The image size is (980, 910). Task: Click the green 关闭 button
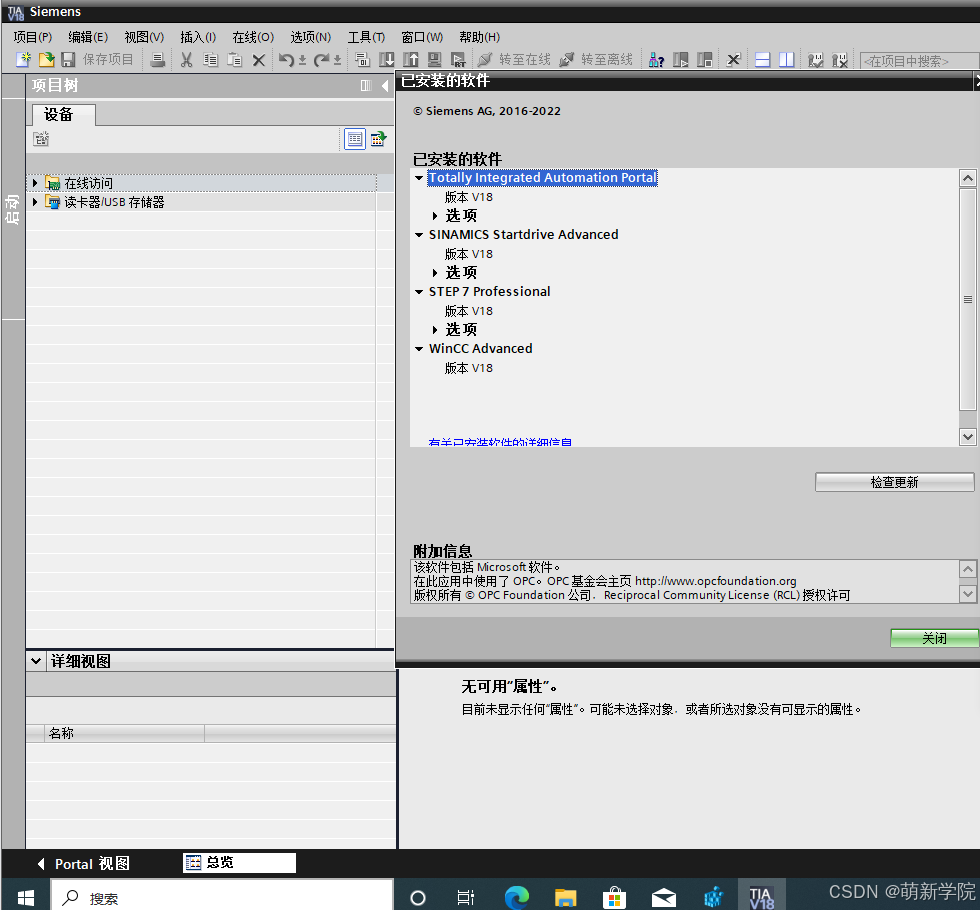pos(934,638)
